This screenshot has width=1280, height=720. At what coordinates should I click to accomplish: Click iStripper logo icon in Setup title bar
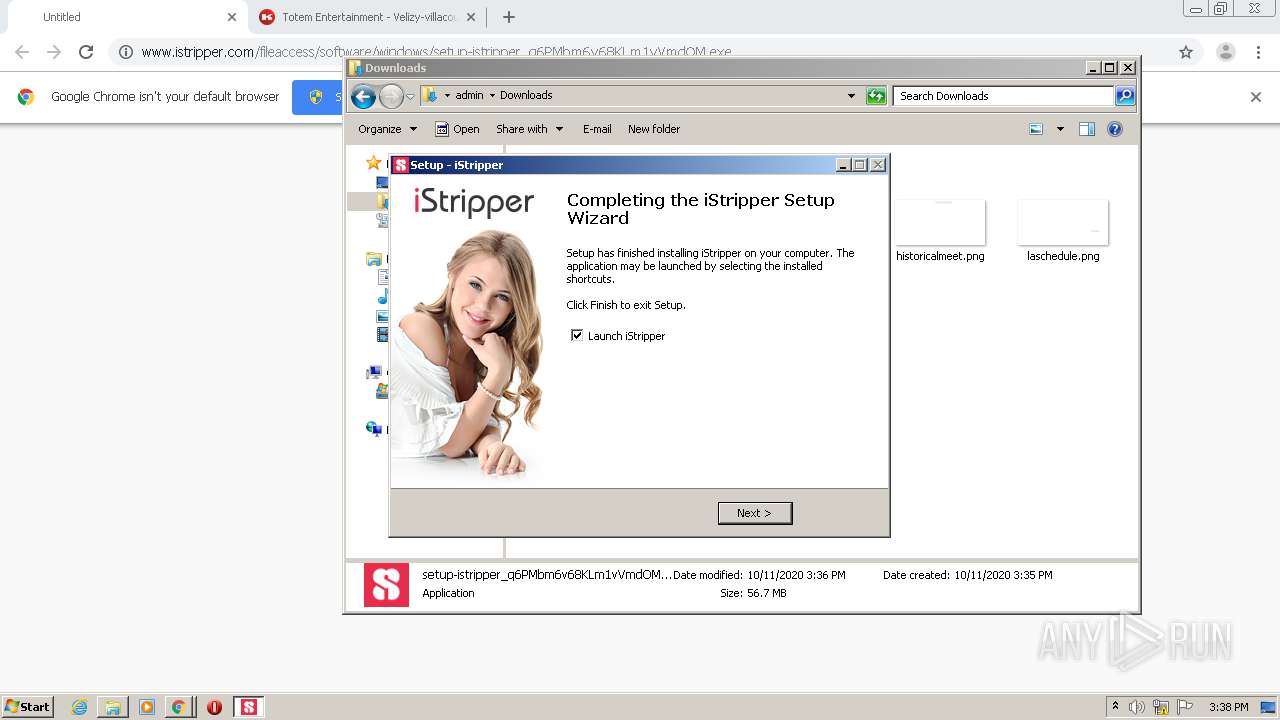tap(401, 165)
